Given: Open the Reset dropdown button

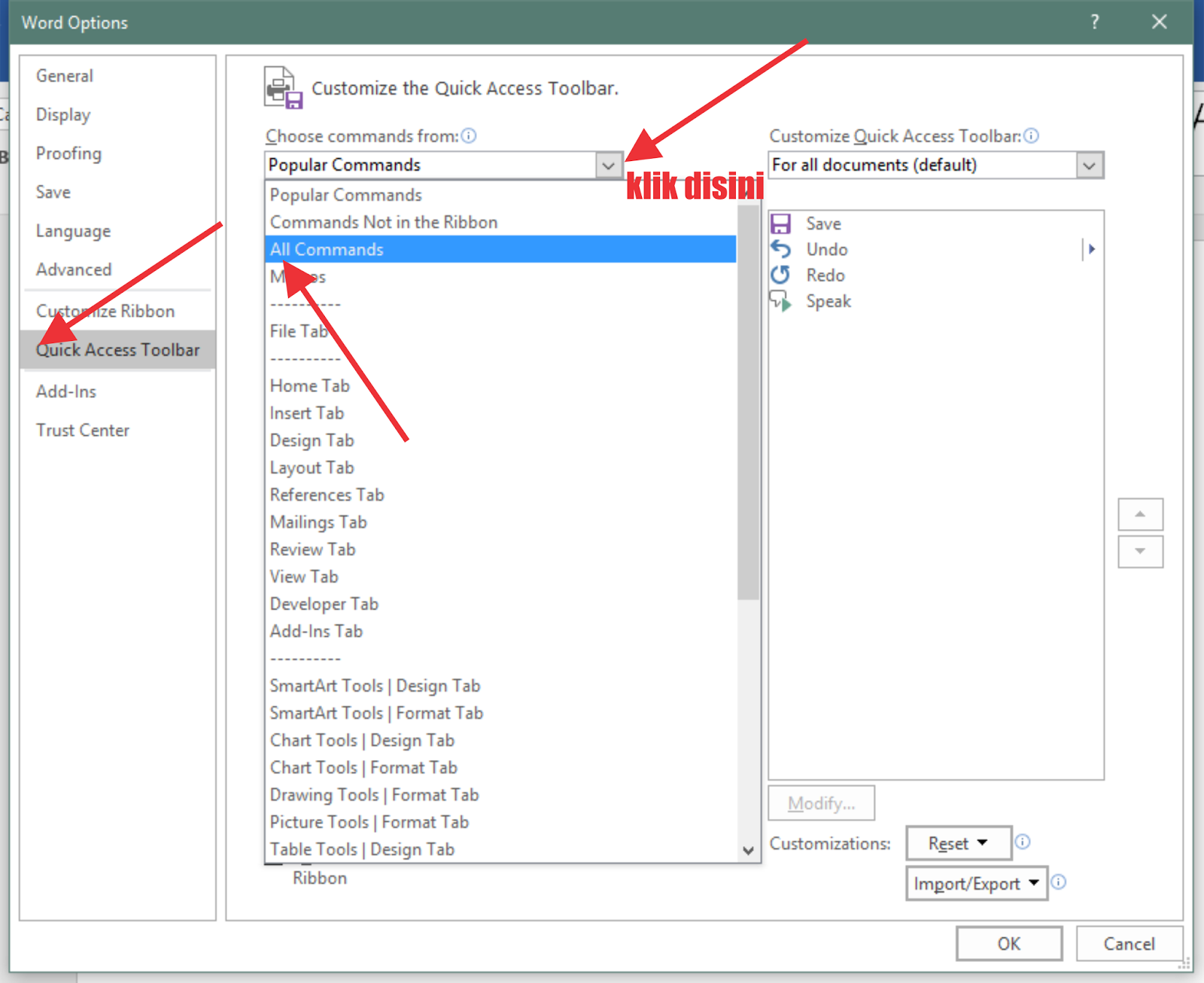Looking at the screenshot, I should click(959, 843).
